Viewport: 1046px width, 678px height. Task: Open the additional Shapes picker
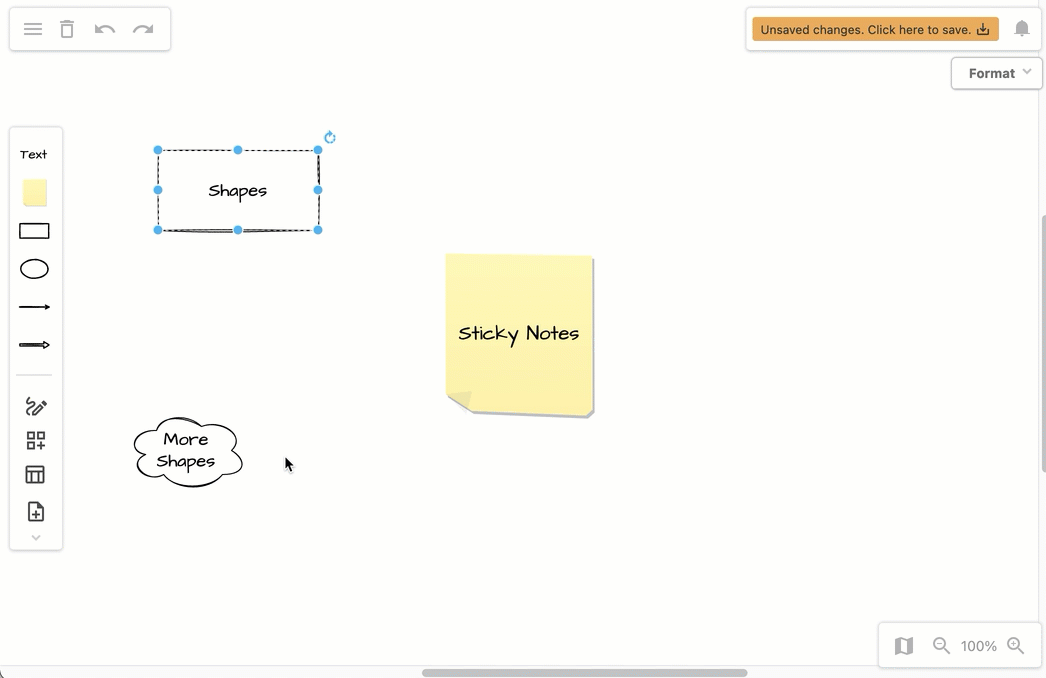[34, 440]
